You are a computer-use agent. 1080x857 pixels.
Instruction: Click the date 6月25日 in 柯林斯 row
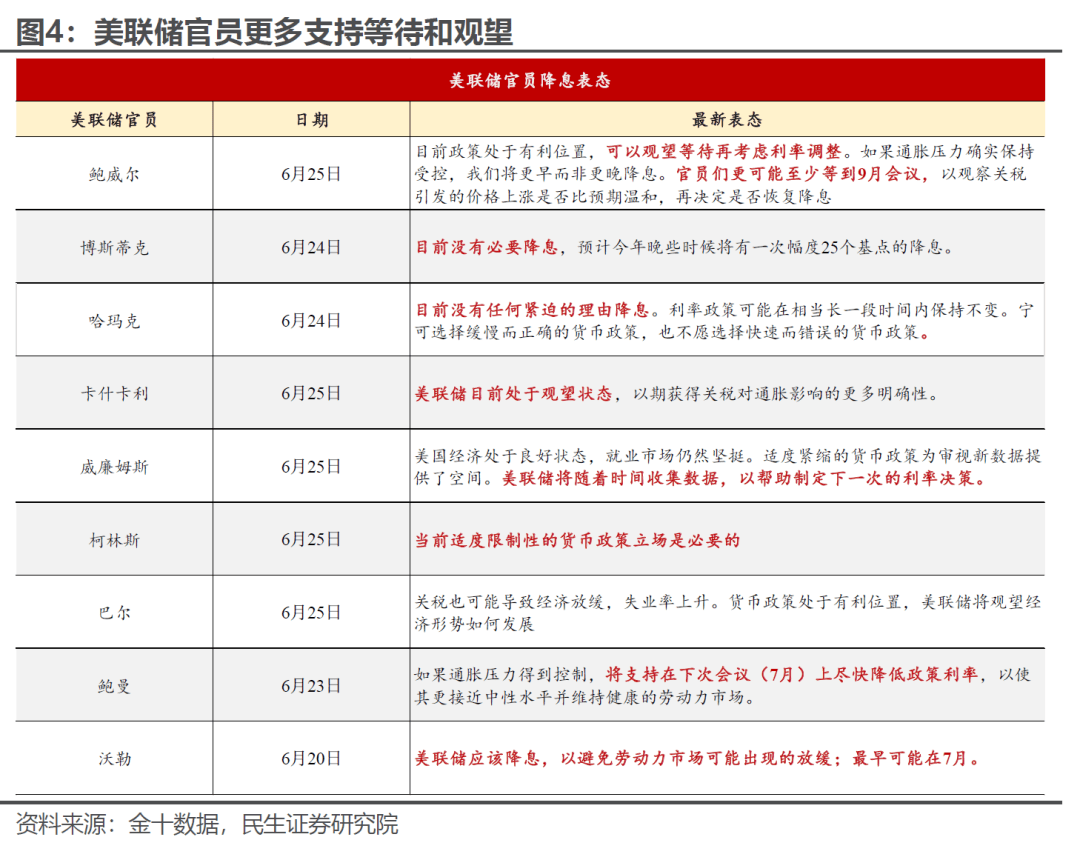311,539
